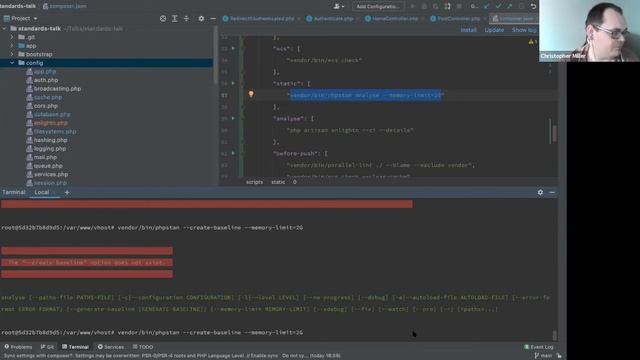
Task: Minimize the Terminal panel
Action: point(552,192)
